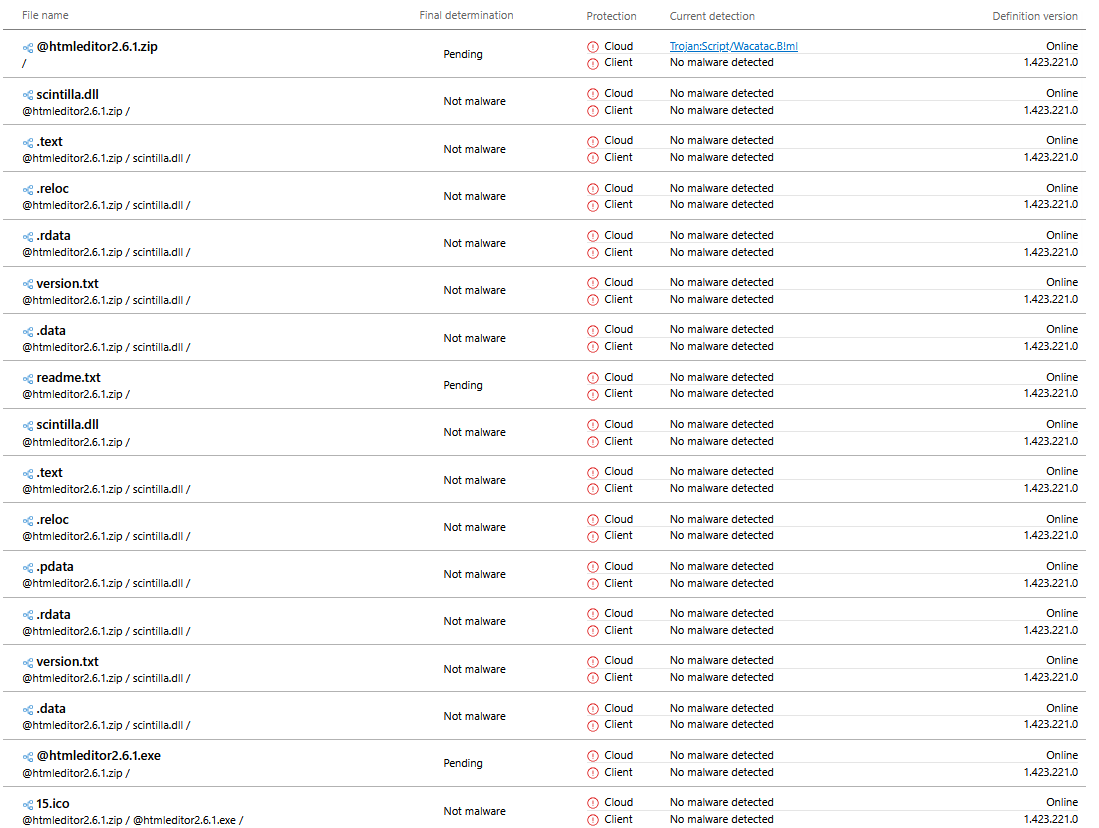Click Not malware status of 15.ico
The image size is (1099, 828).
(x=475, y=811)
